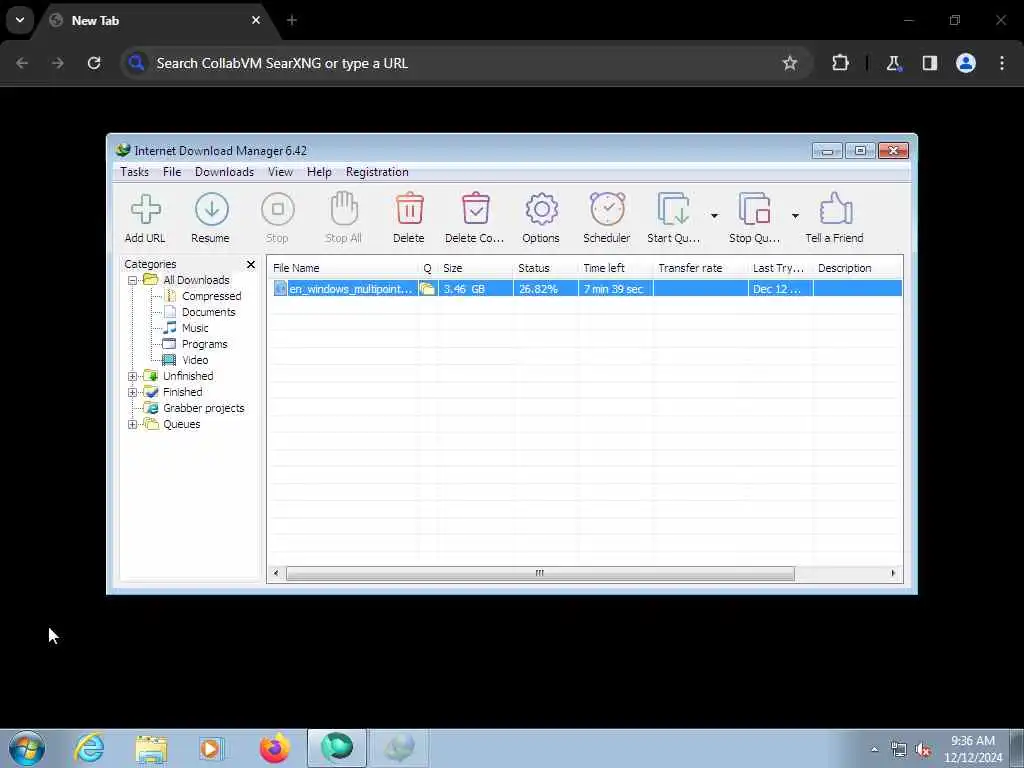Open Start Queue dropdown arrow

714,216
